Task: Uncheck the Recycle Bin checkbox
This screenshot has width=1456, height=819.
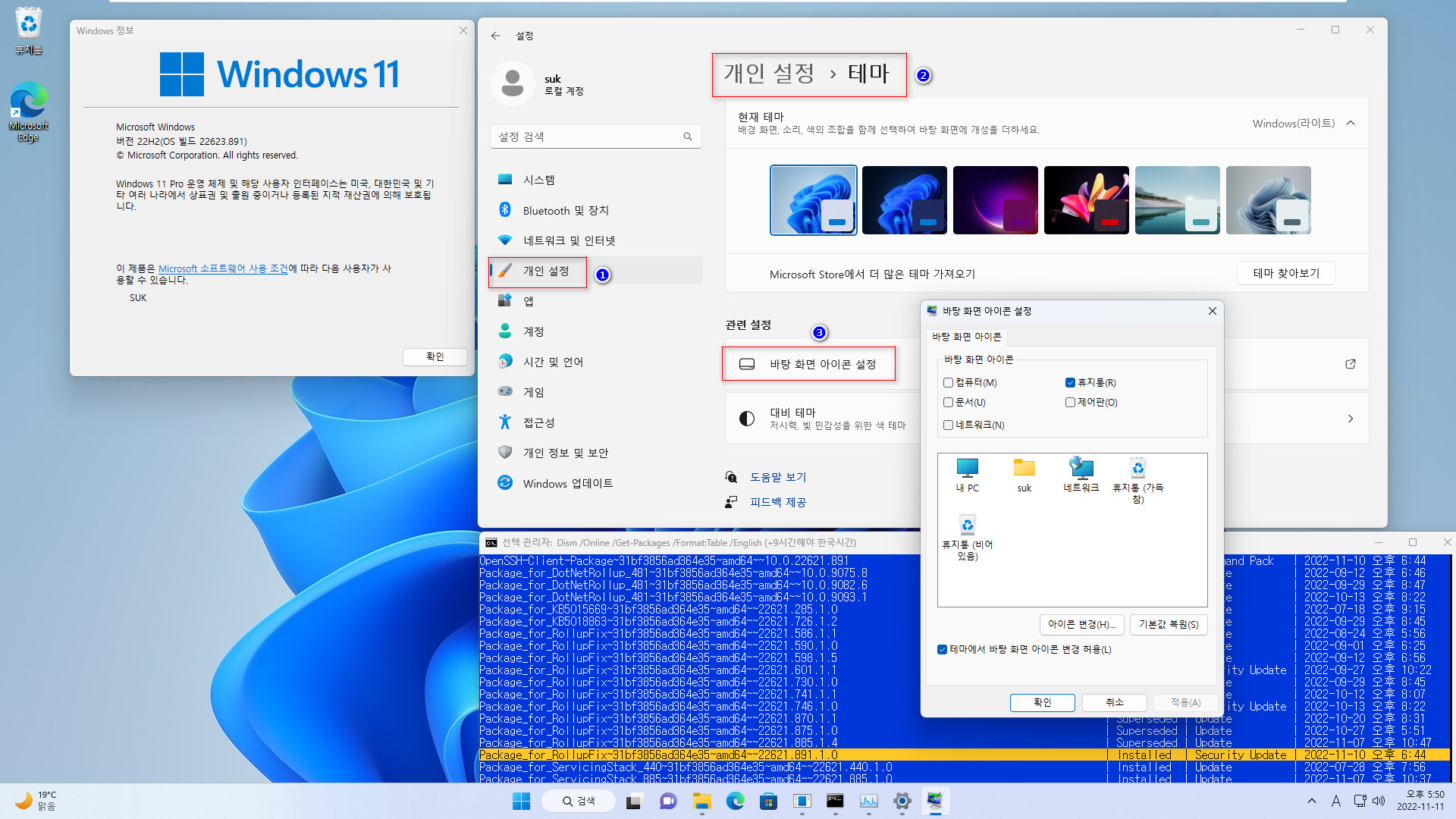Action: click(1070, 383)
